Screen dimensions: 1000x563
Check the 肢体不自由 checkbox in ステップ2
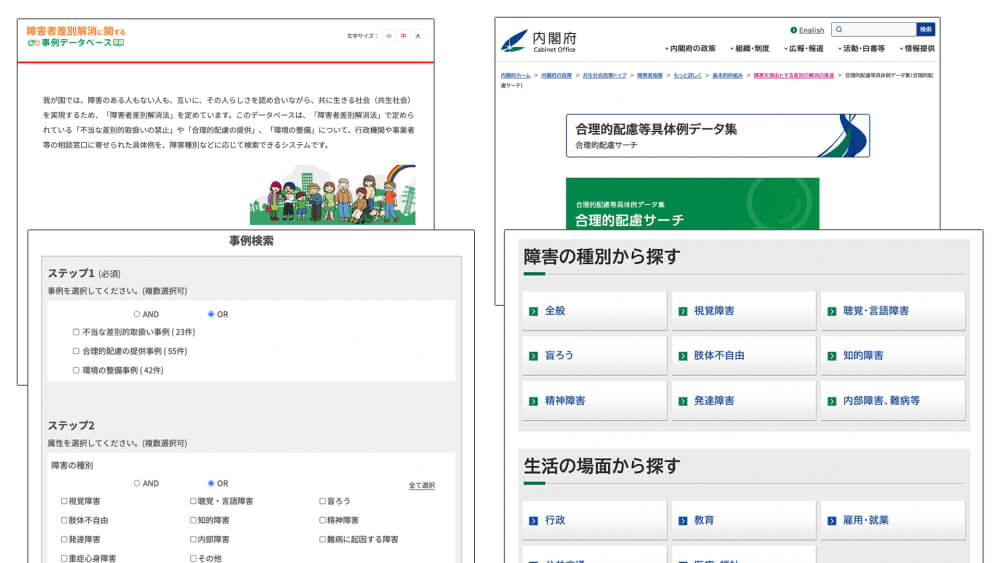(x=64, y=521)
